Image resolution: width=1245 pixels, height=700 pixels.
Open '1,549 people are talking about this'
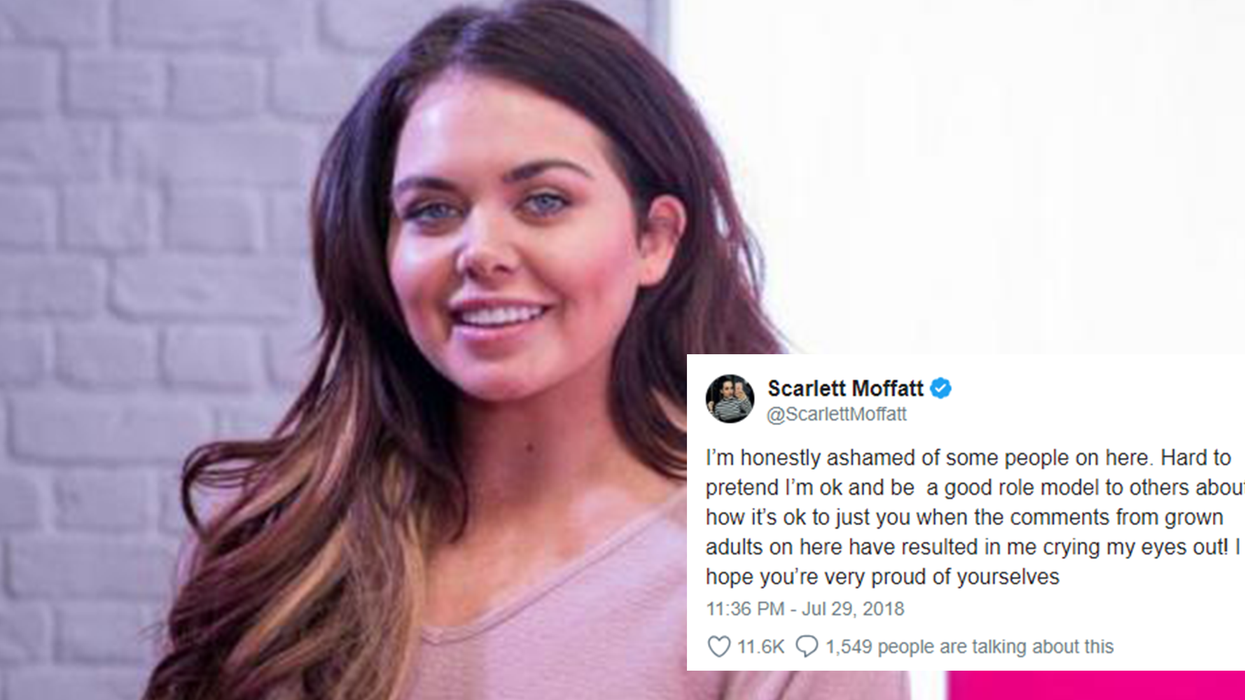[969, 647]
